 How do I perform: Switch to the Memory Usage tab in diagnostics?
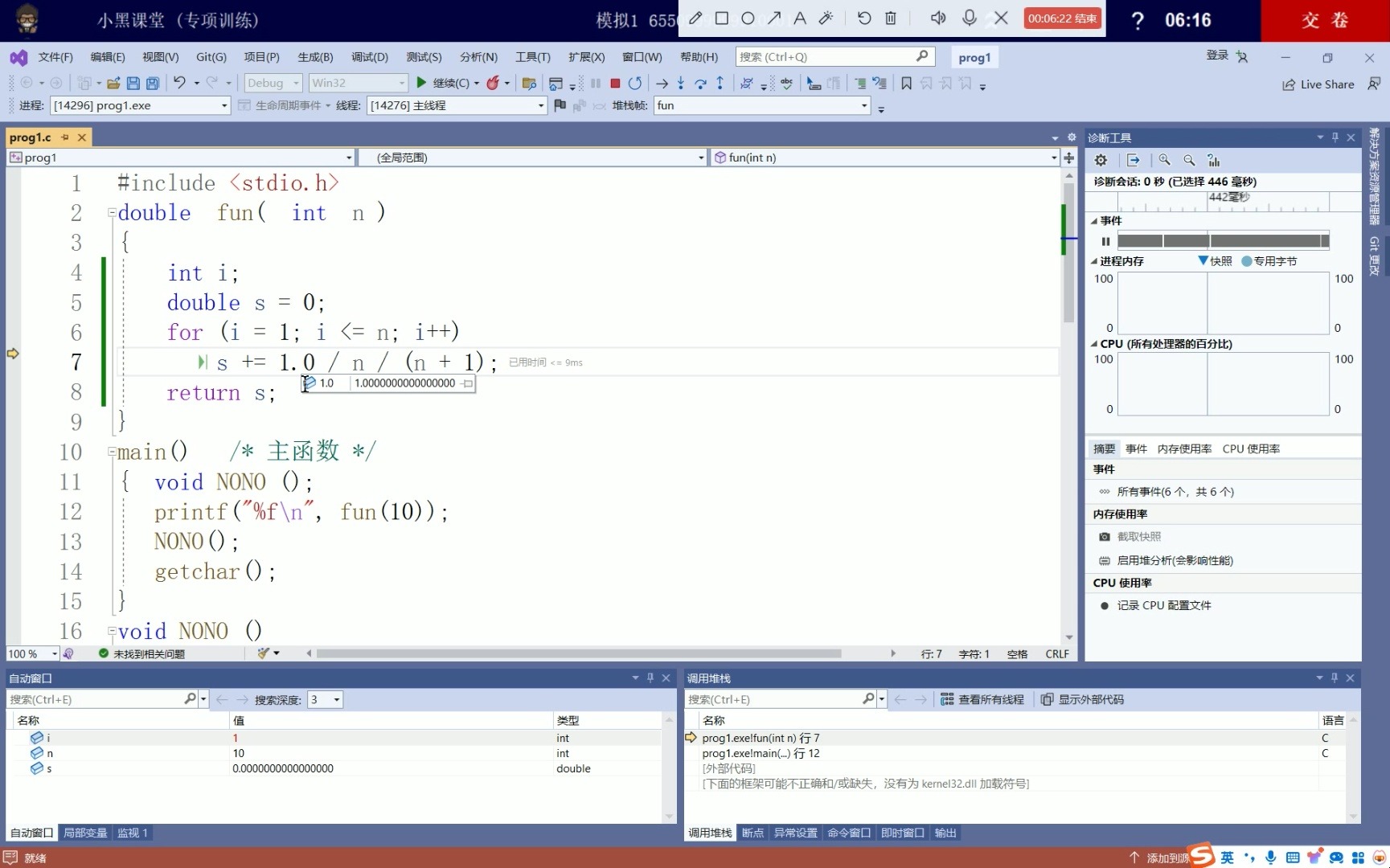click(1184, 448)
